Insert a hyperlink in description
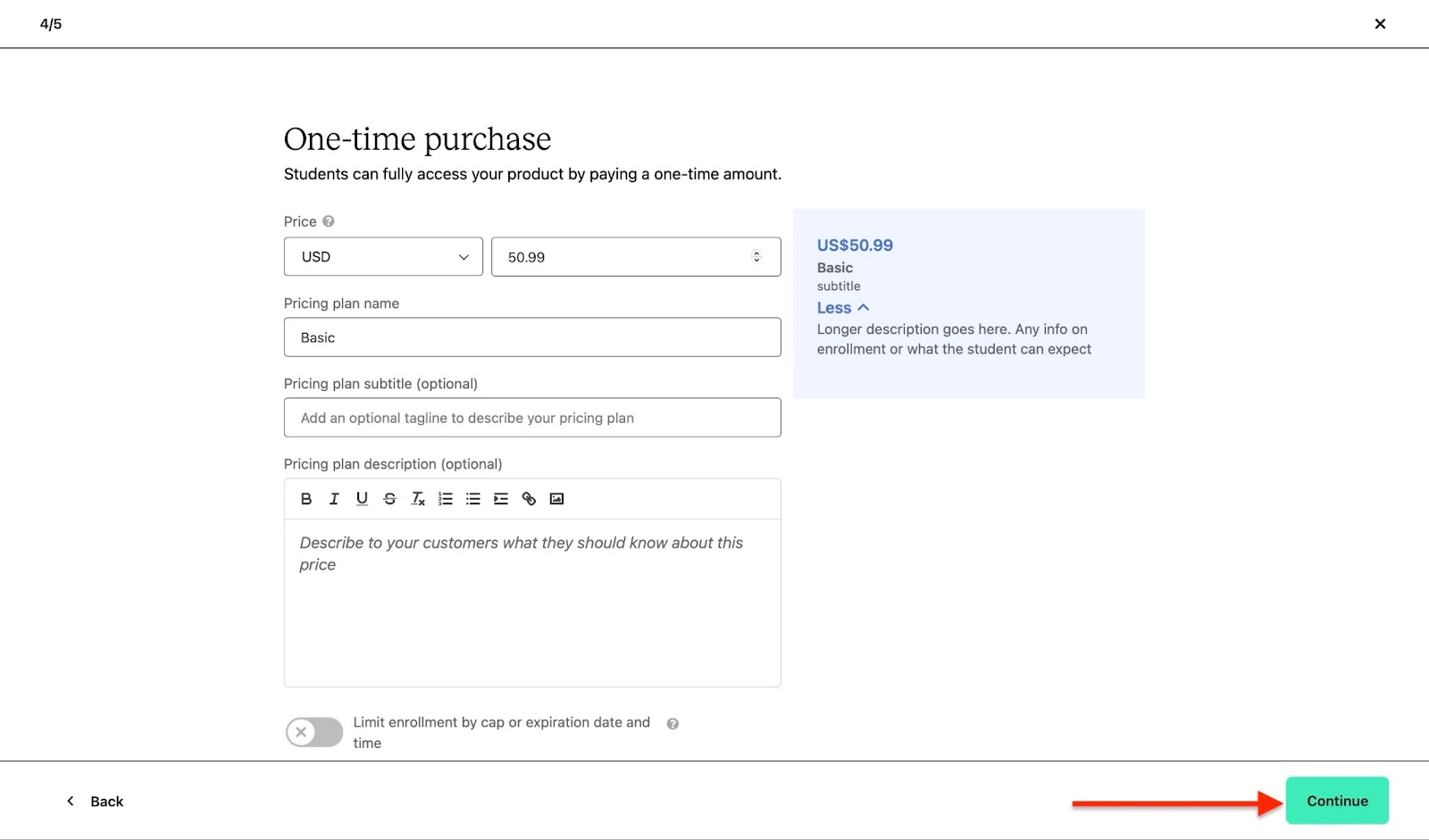Screen dimensions: 1429x840 point(529,499)
